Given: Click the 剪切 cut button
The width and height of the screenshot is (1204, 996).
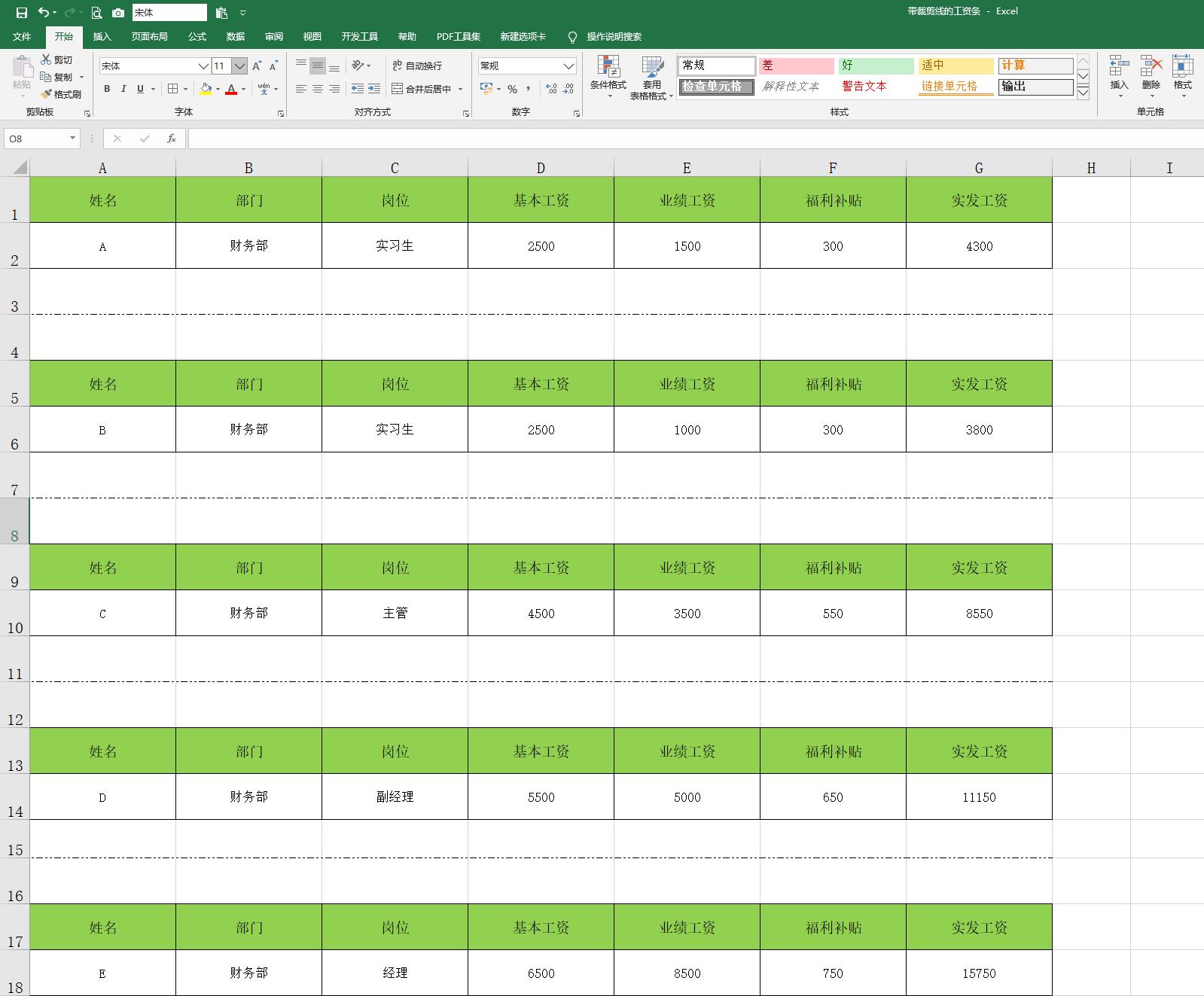Looking at the screenshot, I should pos(57,59).
